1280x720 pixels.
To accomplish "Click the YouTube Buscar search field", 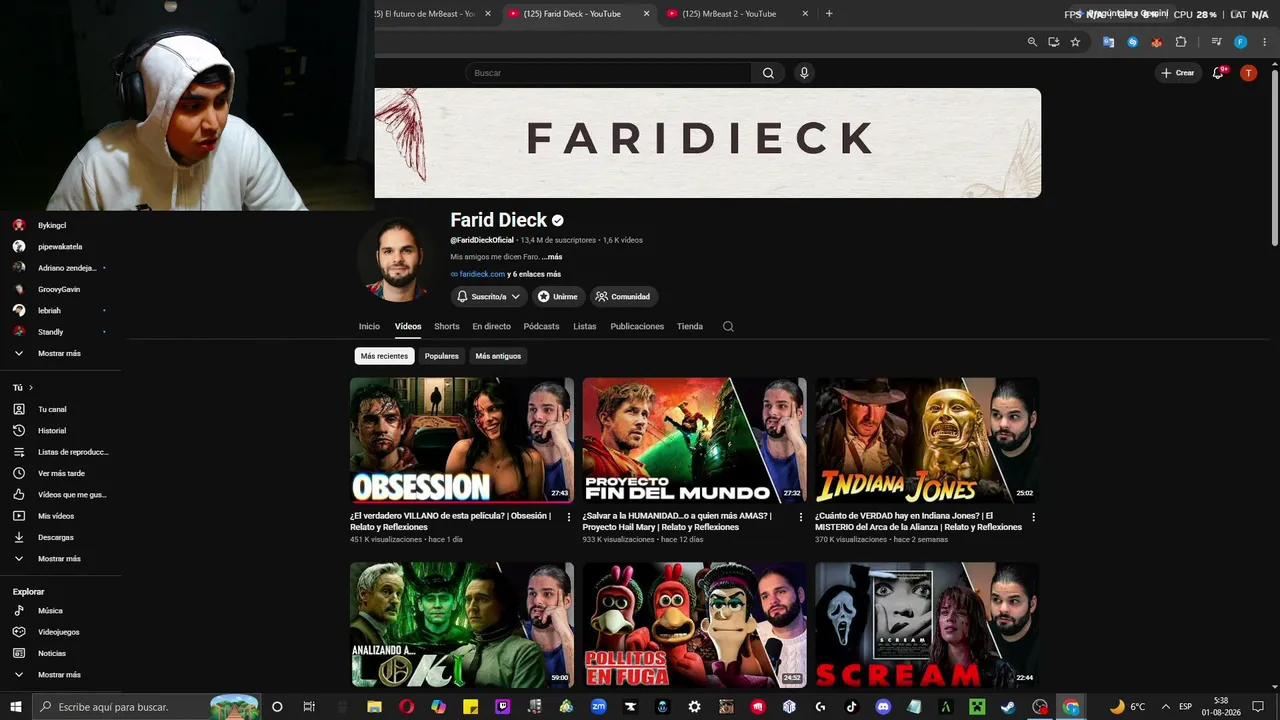I will [608, 73].
